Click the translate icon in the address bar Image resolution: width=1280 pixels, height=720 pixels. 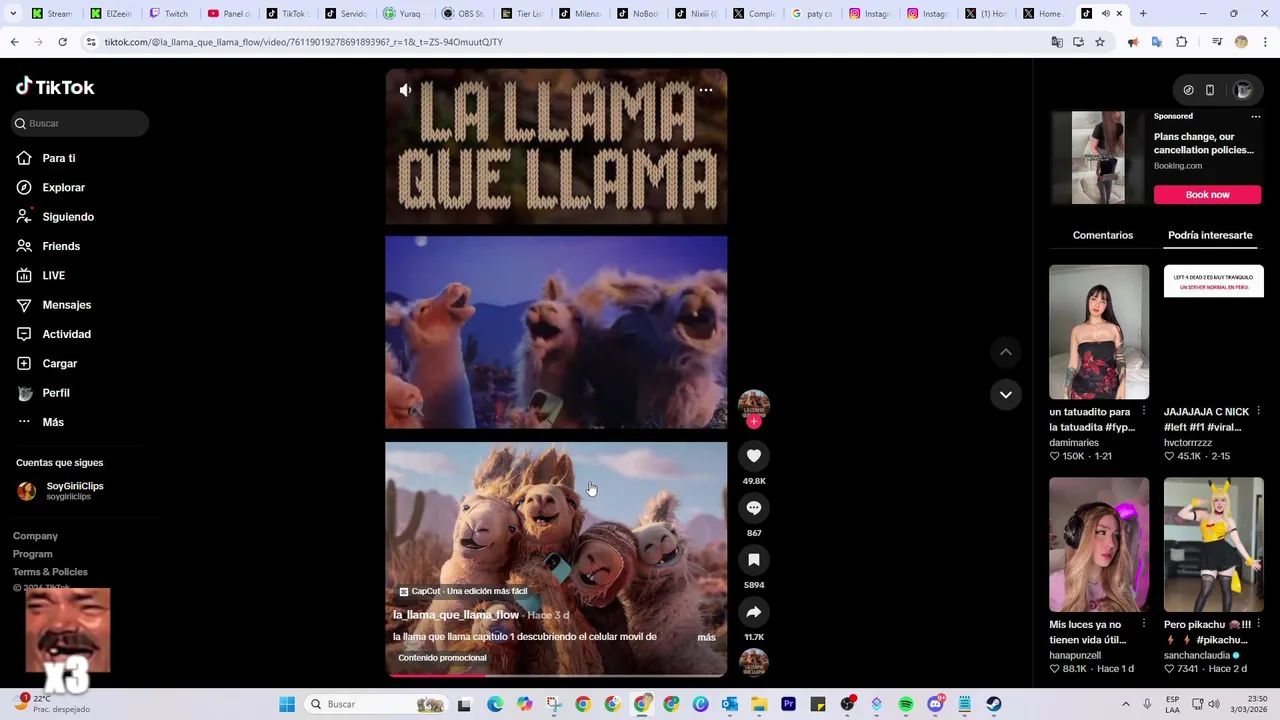pos(1057,42)
